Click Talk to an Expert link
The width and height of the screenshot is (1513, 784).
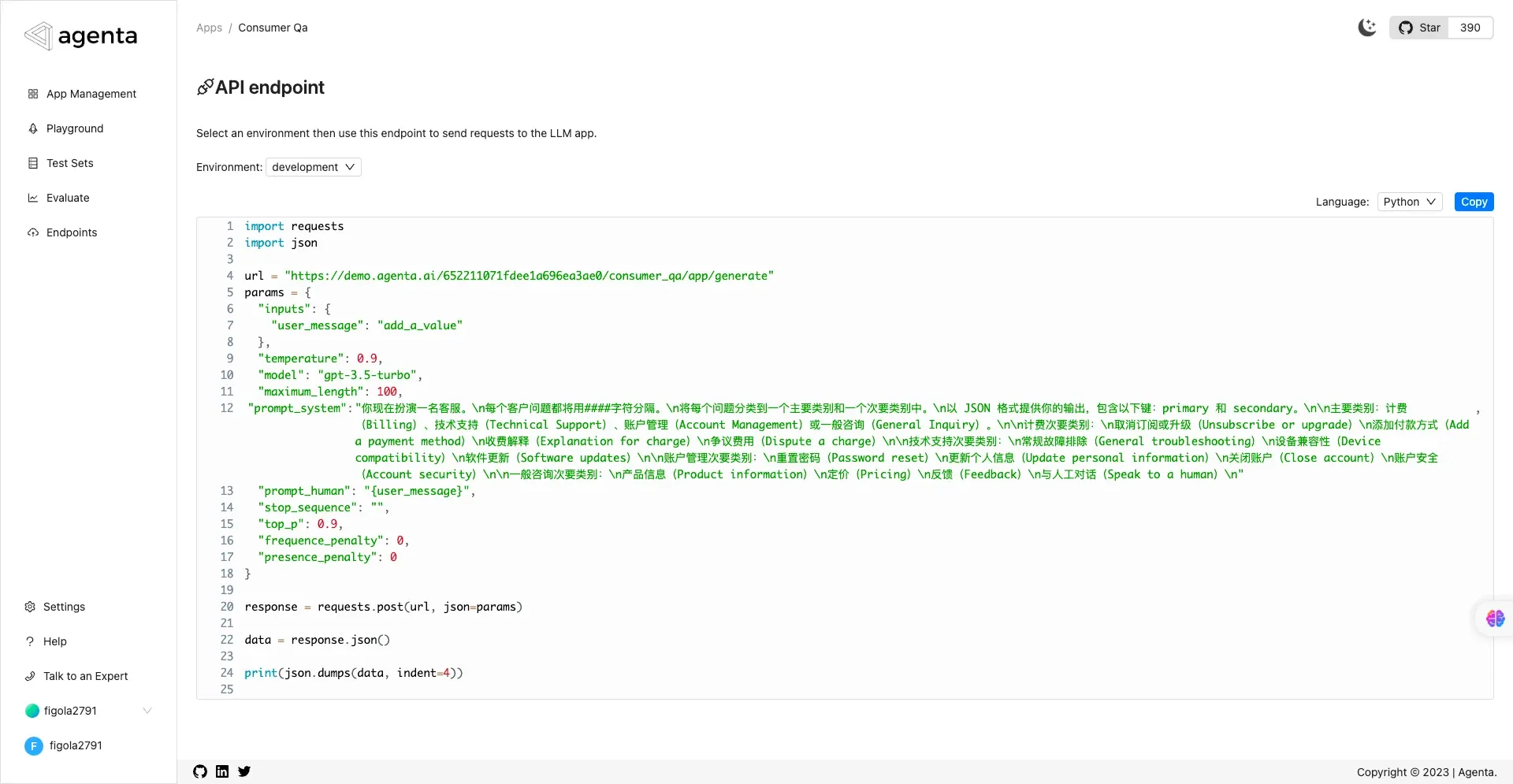pos(85,676)
